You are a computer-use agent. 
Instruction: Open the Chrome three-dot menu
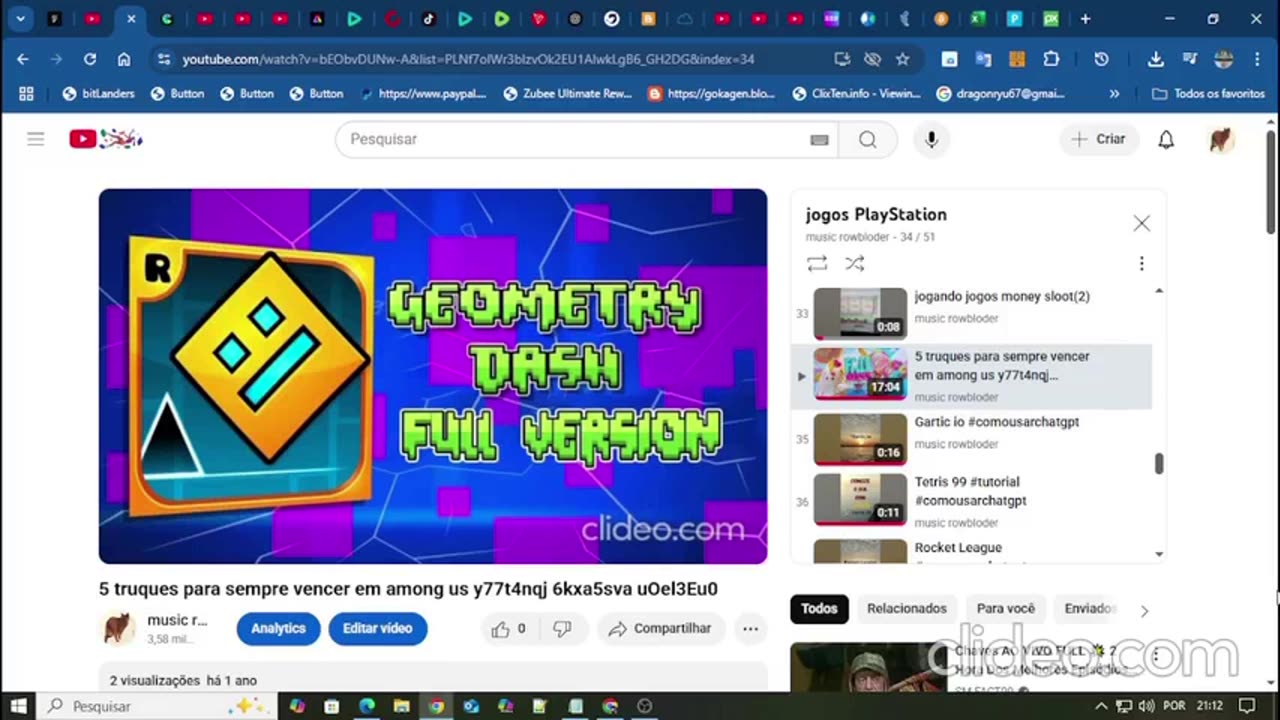pos(1257,59)
